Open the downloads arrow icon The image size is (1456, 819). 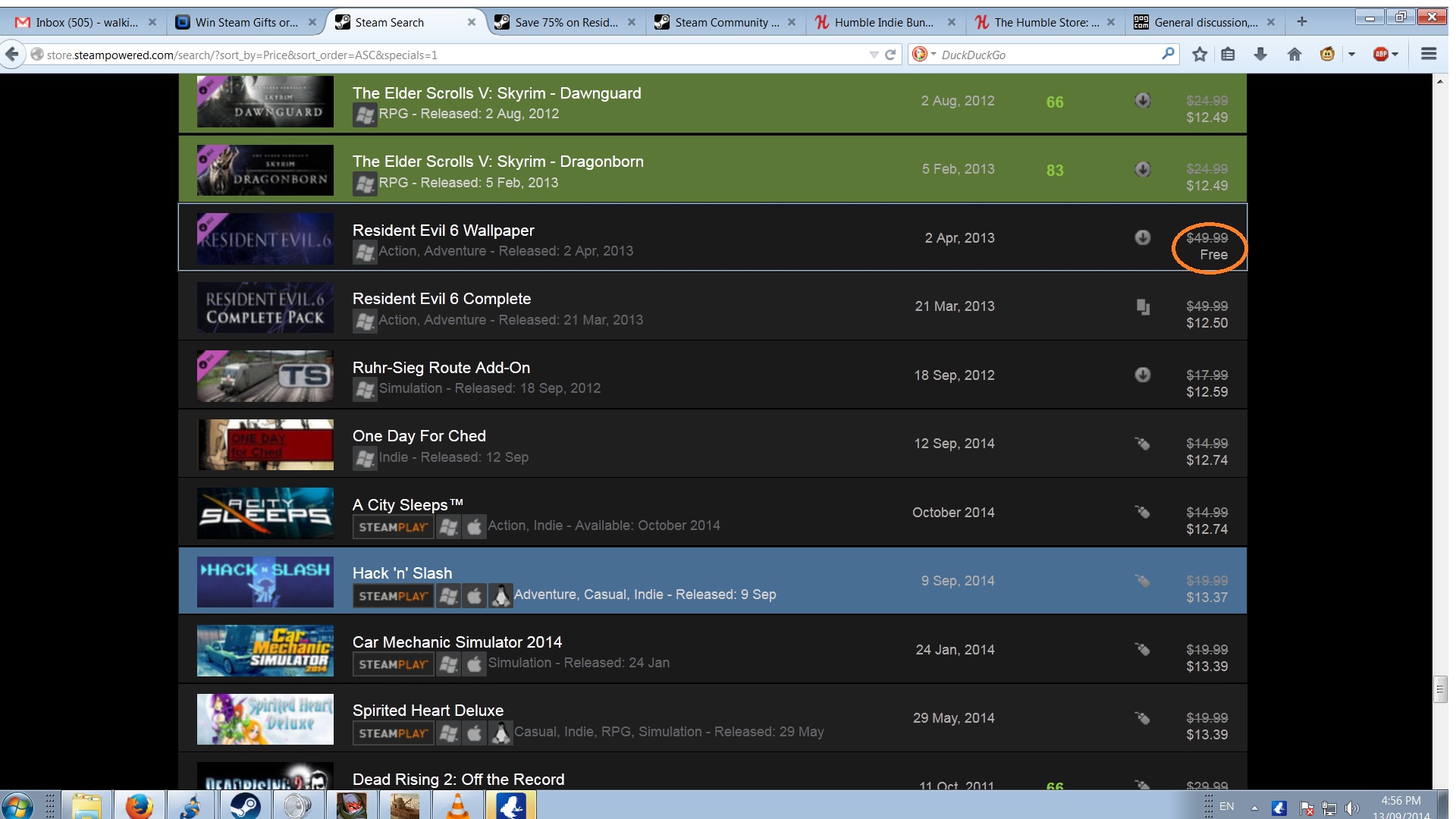1260,54
